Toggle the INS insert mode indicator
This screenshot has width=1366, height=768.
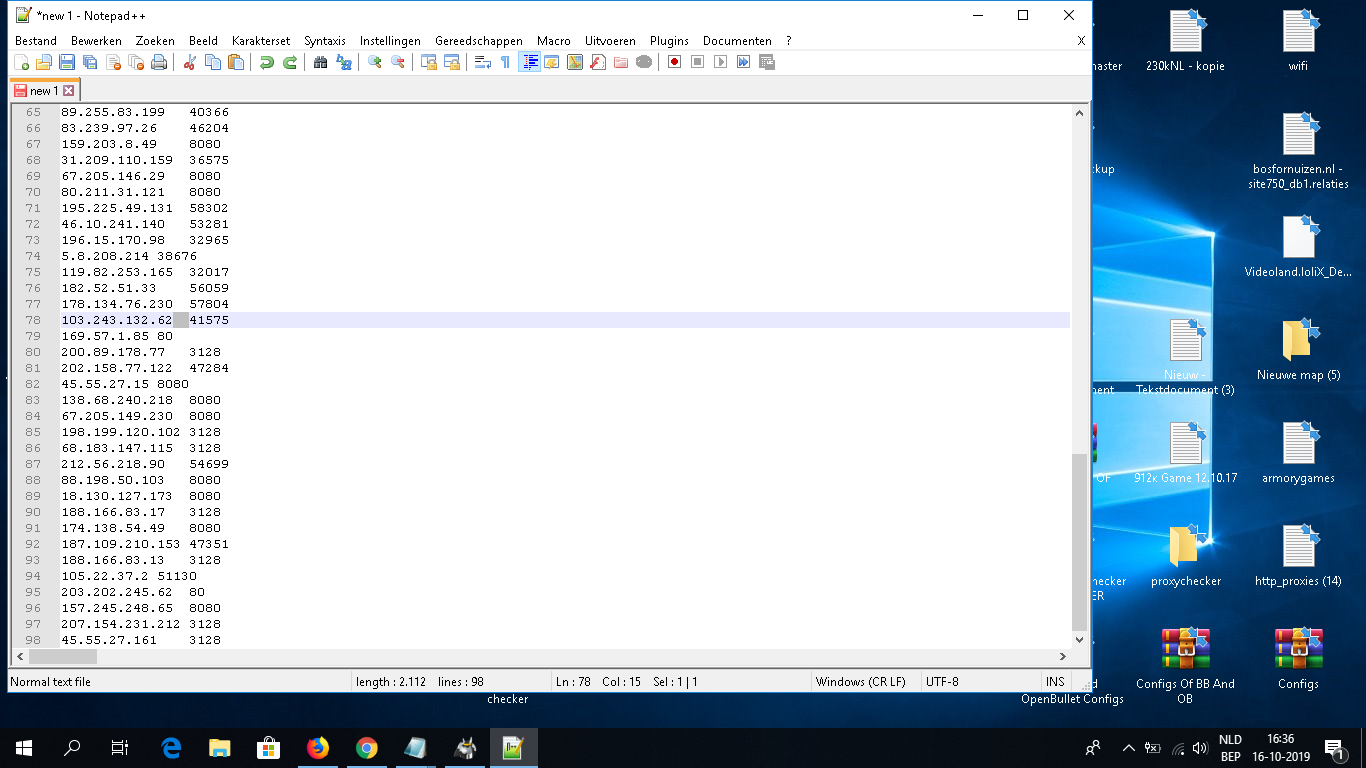click(x=1055, y=682)
